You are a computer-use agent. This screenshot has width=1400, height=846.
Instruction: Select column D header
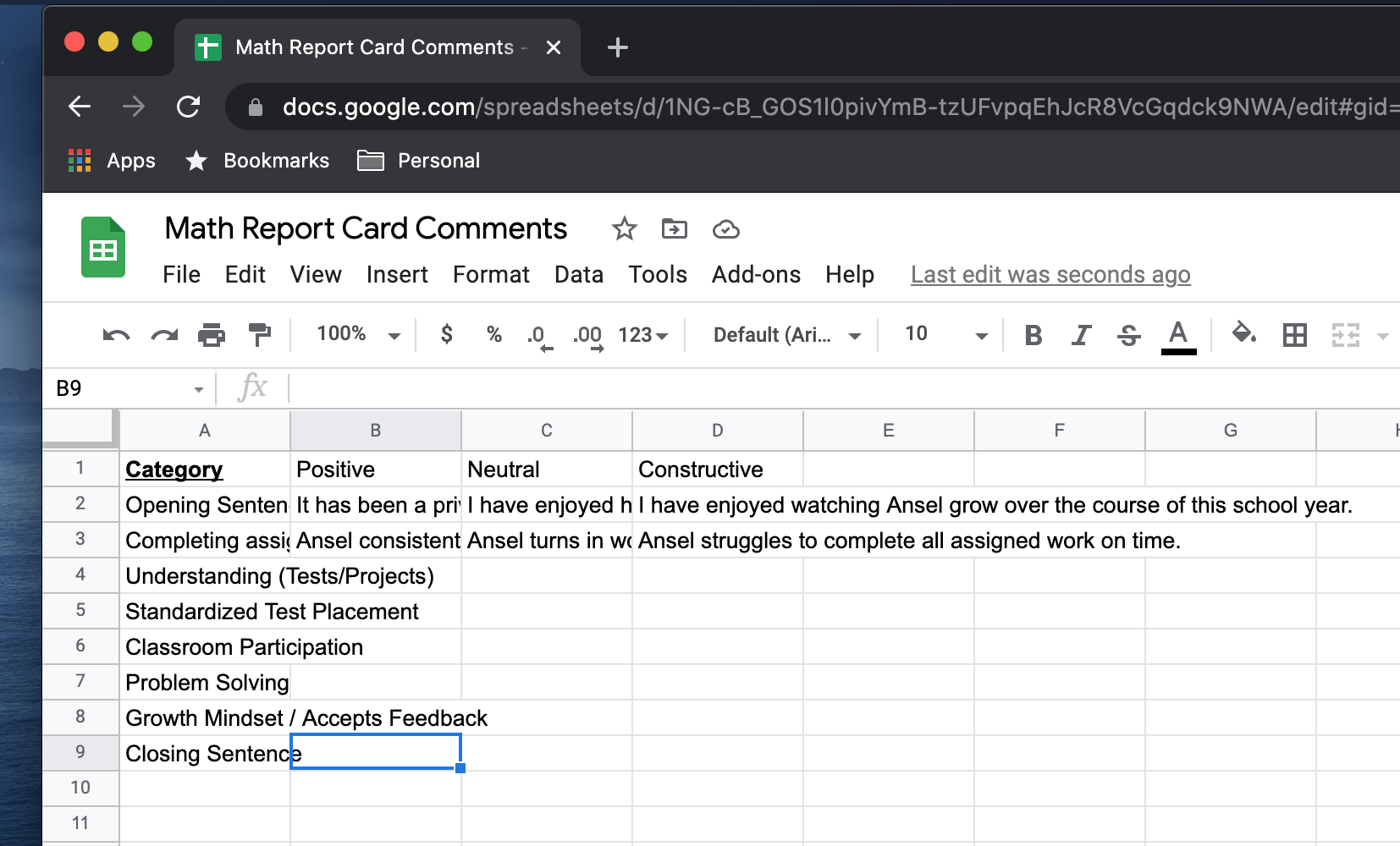point(718,431)
